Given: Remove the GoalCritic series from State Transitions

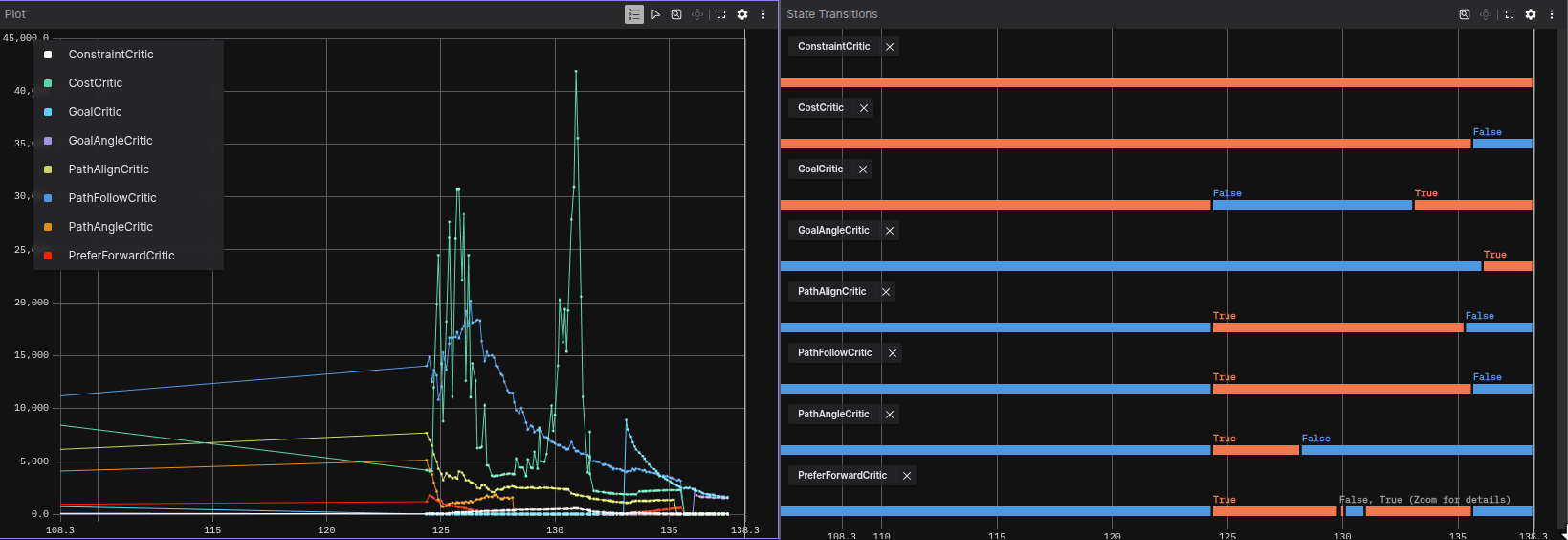Looking at the screenshot, I should pos(863,169).
